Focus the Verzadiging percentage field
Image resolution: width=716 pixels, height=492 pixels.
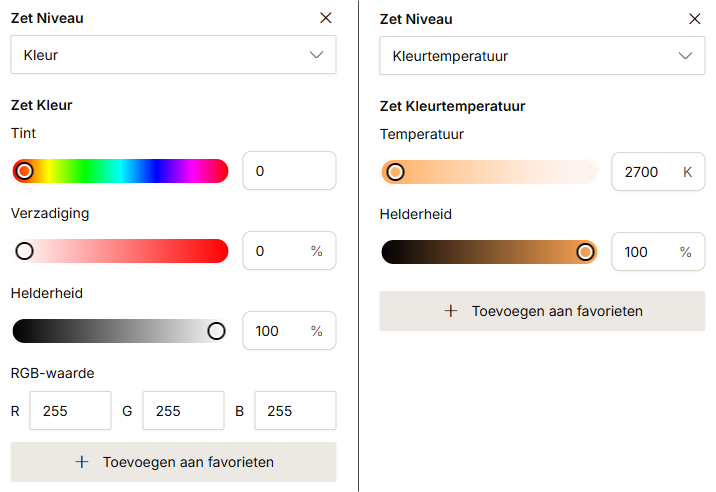pyautogui.click(x=290, y=251)
